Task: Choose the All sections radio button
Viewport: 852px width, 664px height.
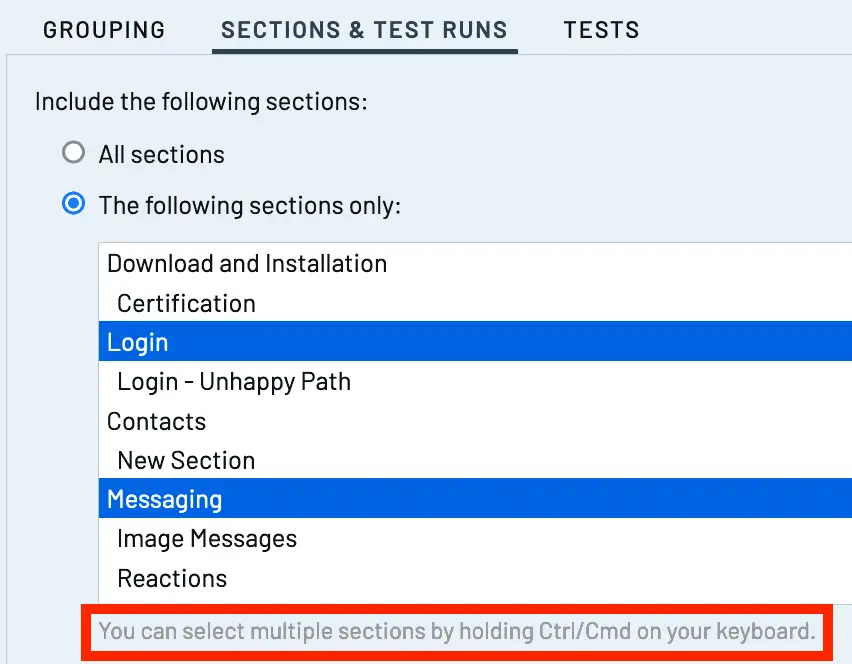Action: pyautogui.click(x=73, y=153)
